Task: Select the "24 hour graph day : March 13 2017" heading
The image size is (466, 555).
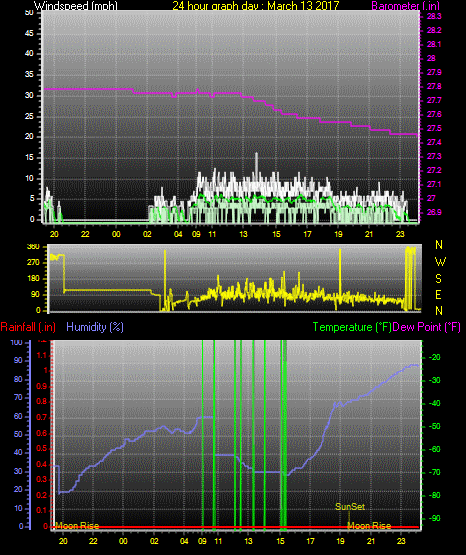Action: (x=256, y=5)
